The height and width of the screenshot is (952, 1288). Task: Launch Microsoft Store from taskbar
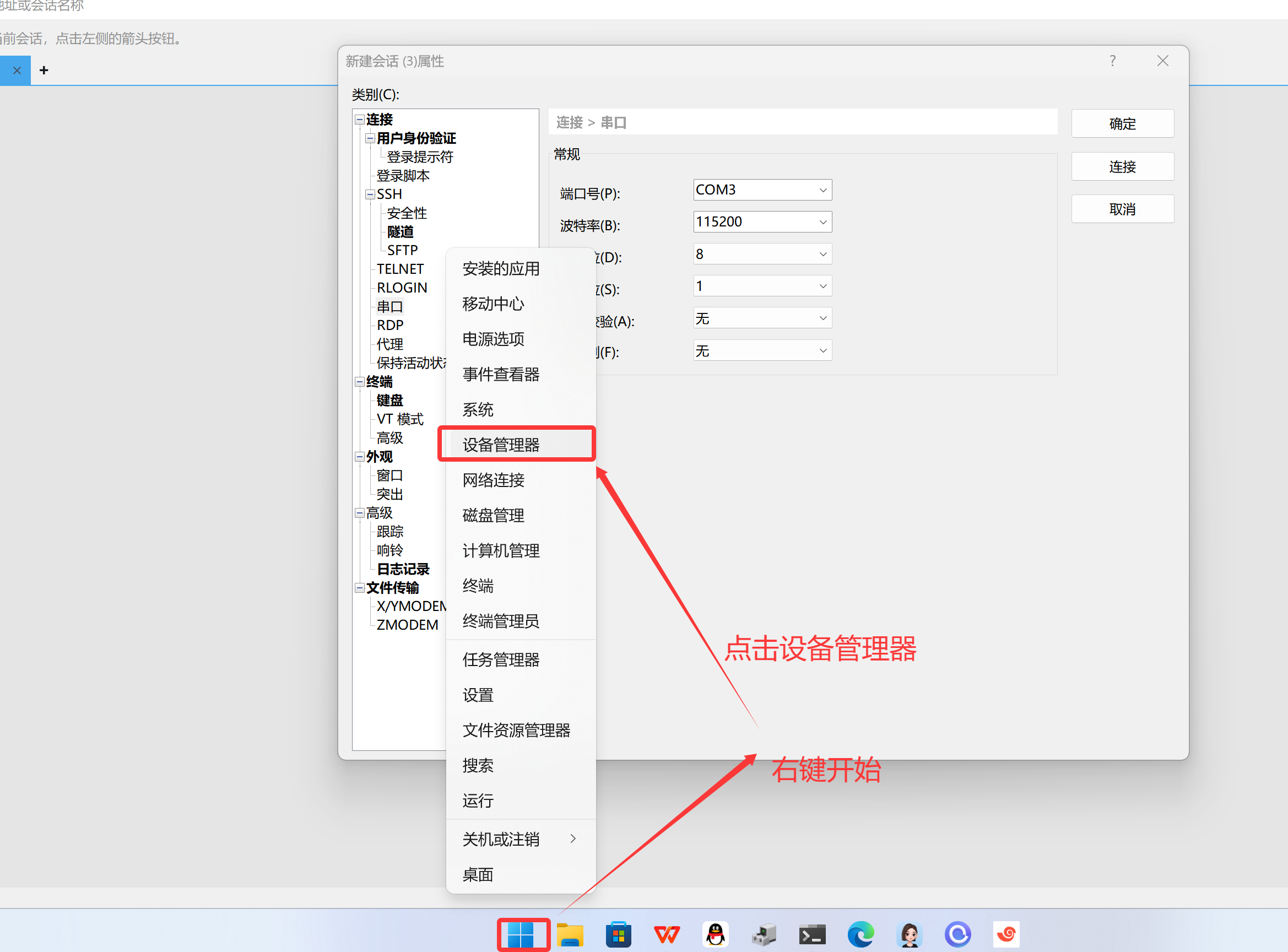pyautogui.click(x=618, y=934)
